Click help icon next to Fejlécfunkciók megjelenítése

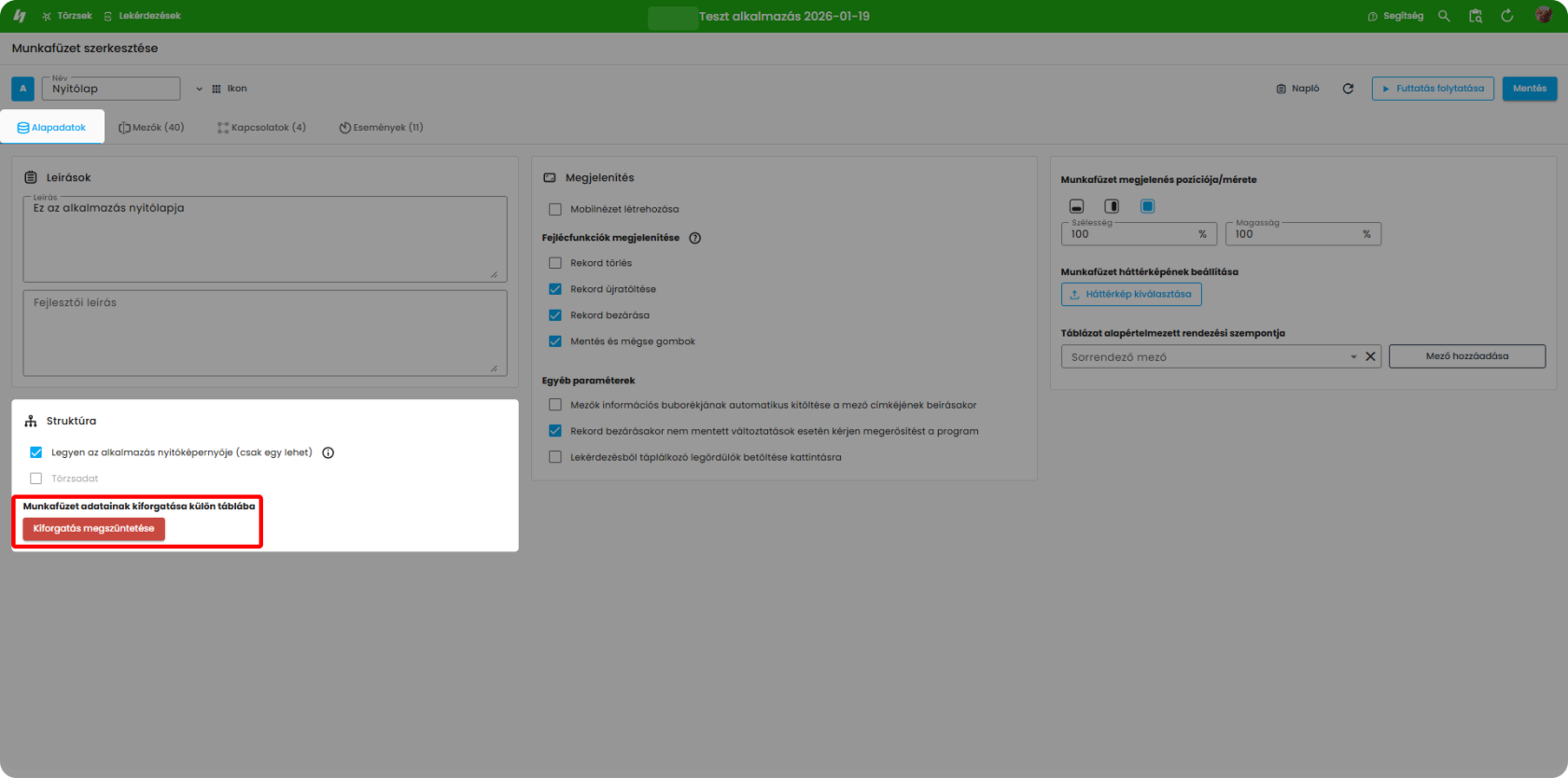(694, 238)
